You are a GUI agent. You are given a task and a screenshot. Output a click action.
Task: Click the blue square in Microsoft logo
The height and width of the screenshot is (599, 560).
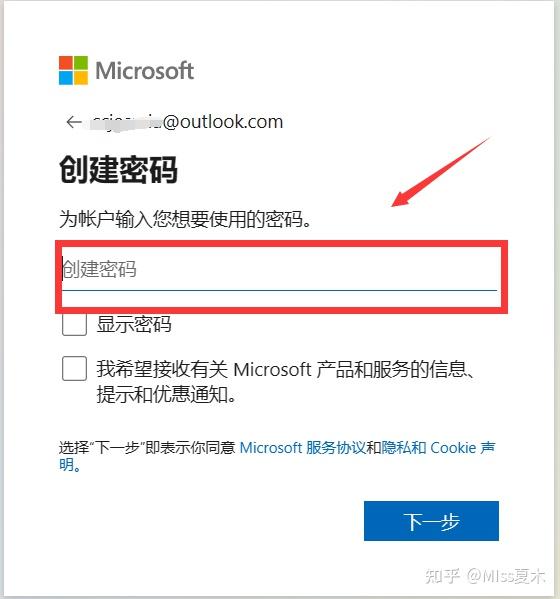[66, 78]
